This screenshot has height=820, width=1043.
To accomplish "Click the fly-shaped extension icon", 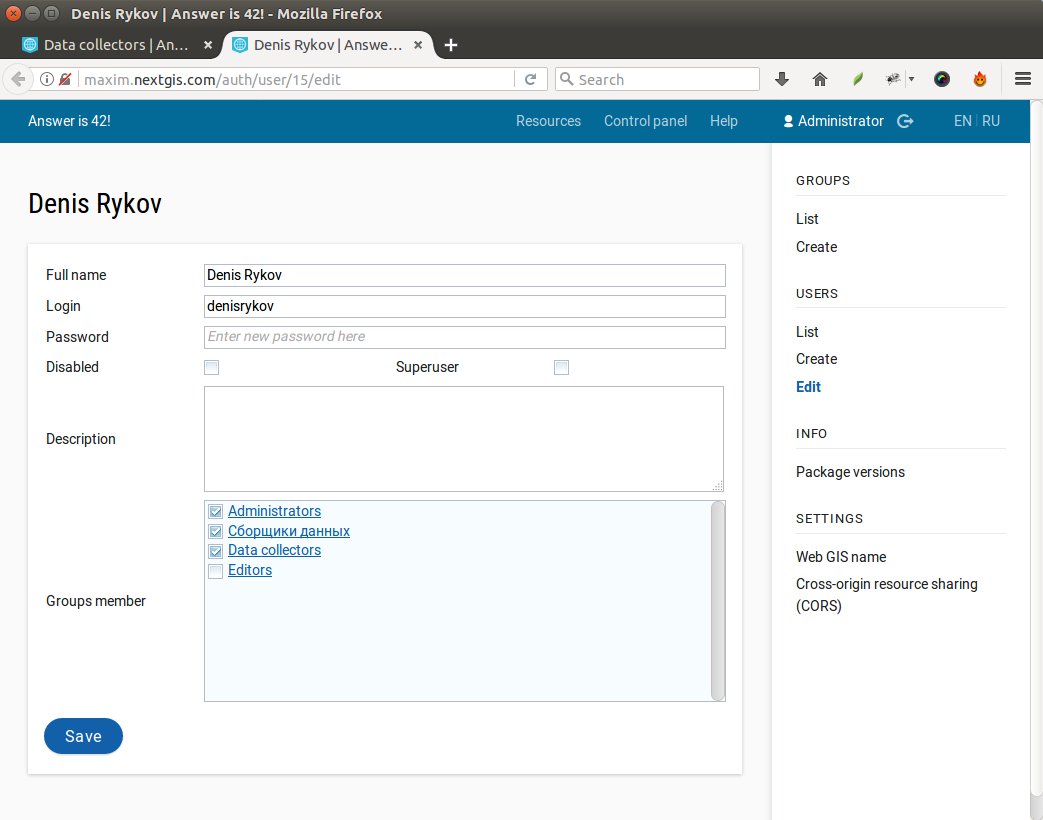I will 892,78.
